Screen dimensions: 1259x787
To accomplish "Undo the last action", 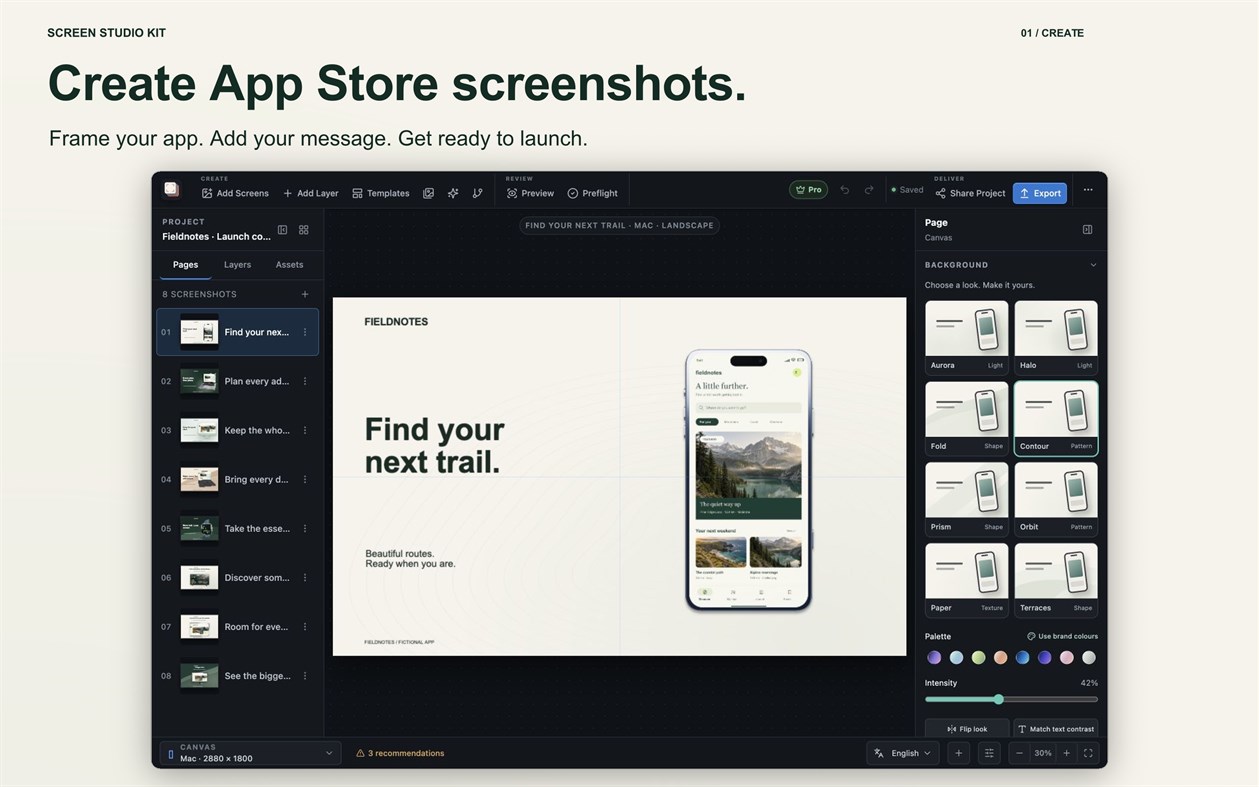I will pos(845,190).
